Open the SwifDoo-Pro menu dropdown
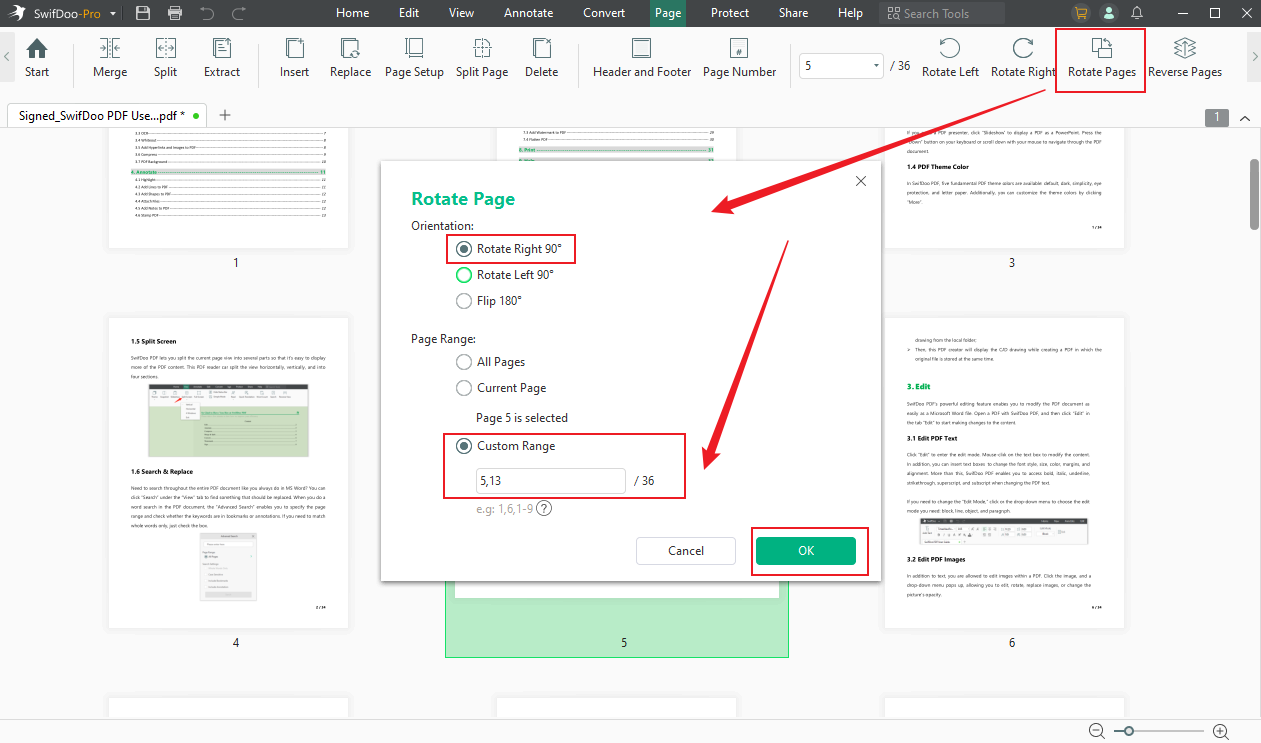The image size is (1261, 743). (x=113, y=13)
